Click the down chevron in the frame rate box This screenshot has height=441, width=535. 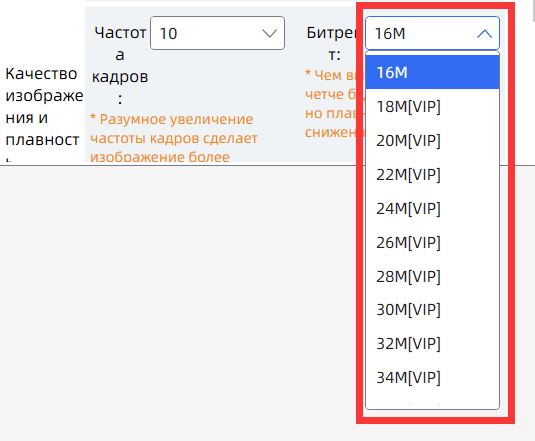tap(269, 33)
